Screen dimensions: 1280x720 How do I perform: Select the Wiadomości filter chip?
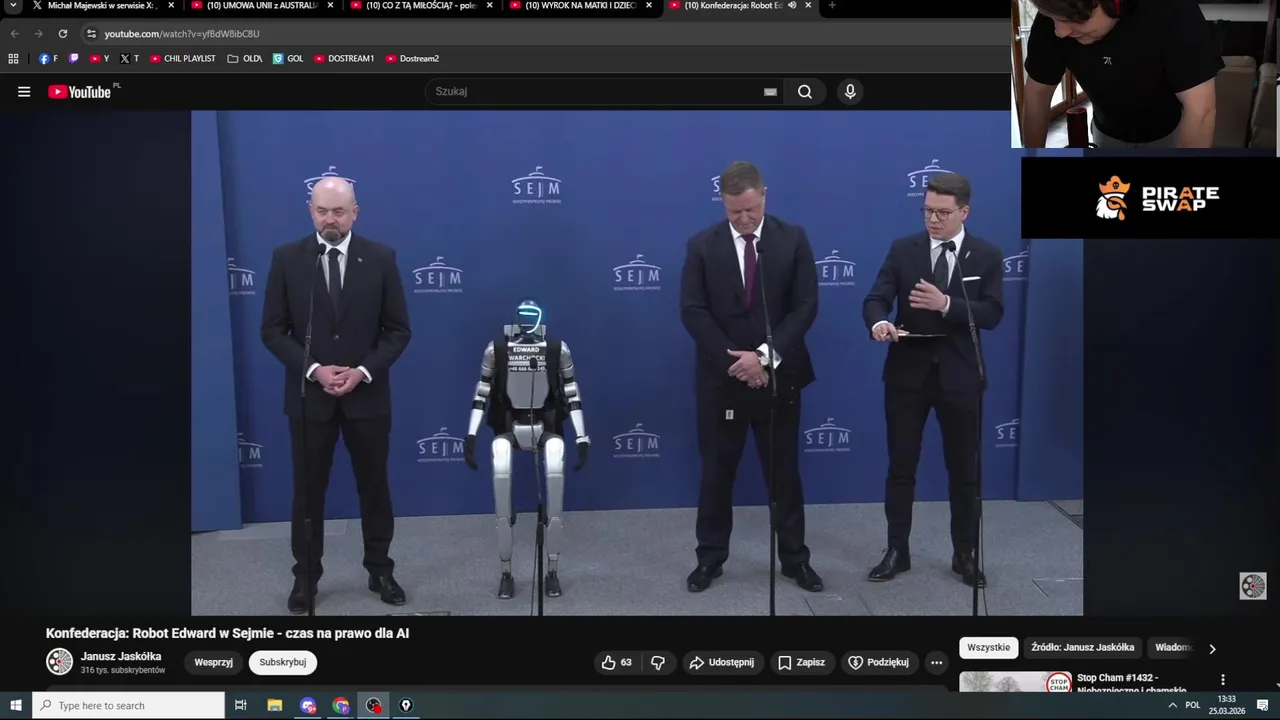point(1174,648)
